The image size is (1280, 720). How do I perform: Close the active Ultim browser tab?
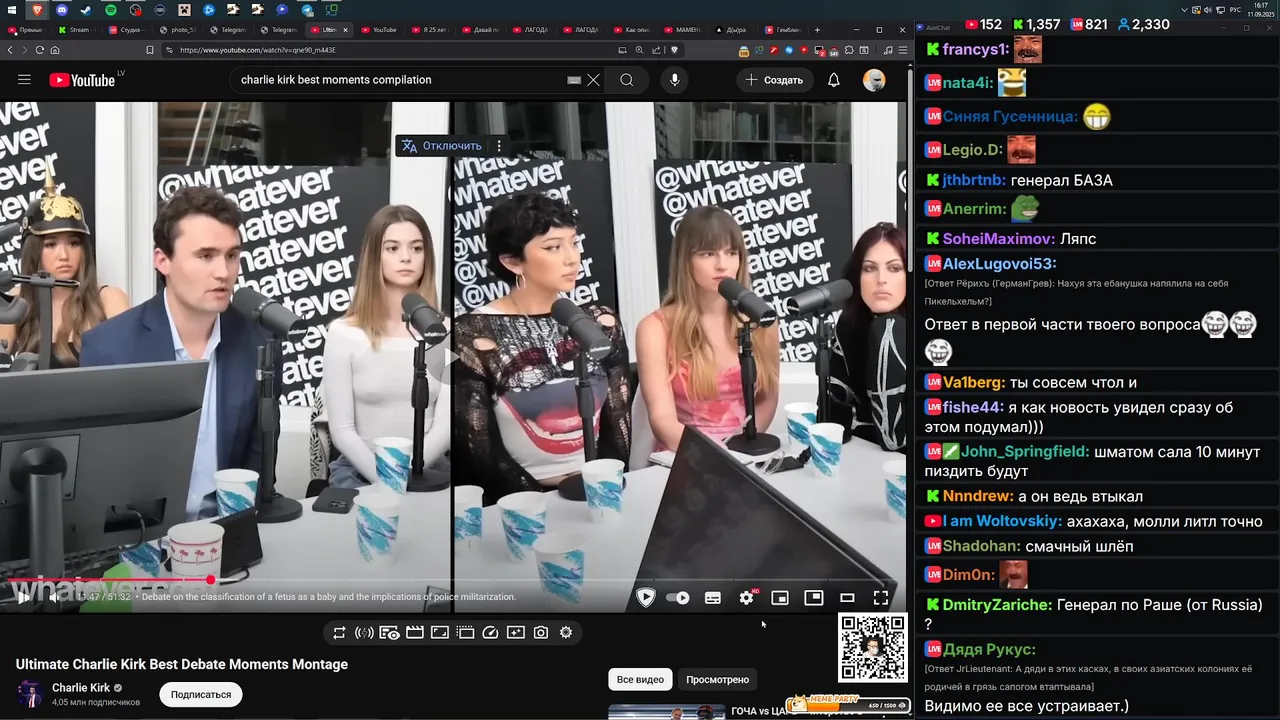(x=346, y=30)
